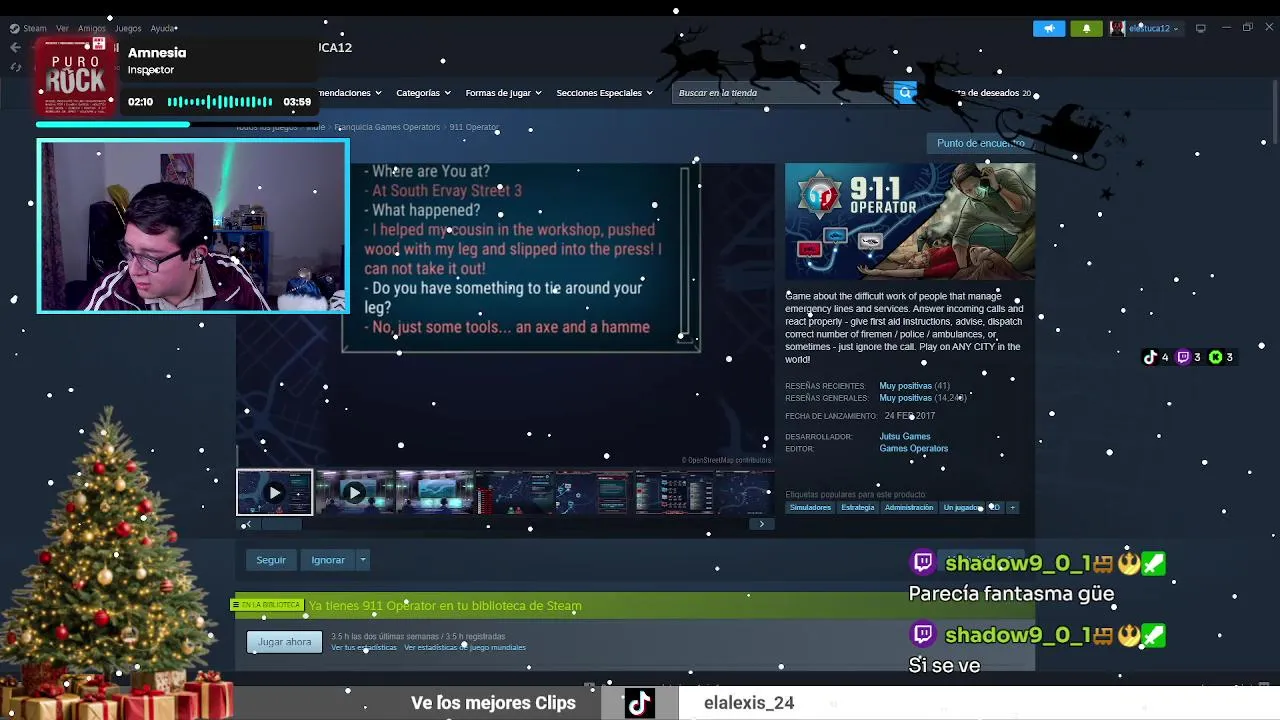This screenshot has width=1280, height=720.
Task: Click the Simuladores tag
Action: (810, 508)
